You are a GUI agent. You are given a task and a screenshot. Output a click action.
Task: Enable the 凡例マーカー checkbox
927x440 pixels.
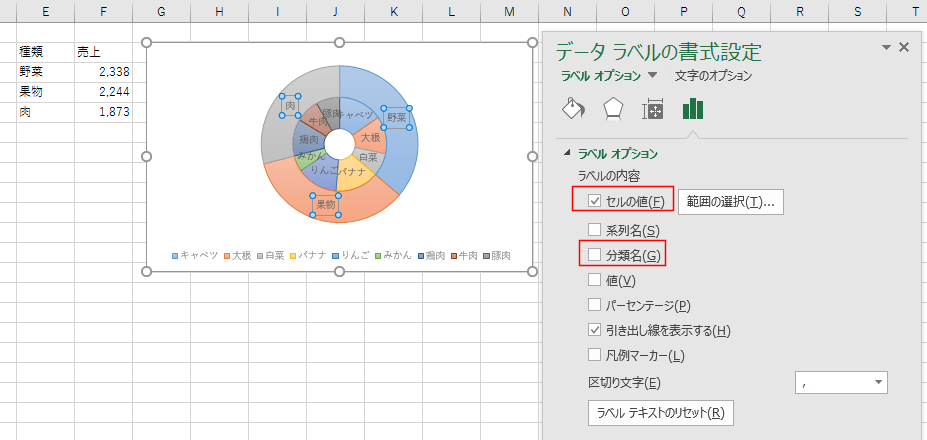click(595, 355)
